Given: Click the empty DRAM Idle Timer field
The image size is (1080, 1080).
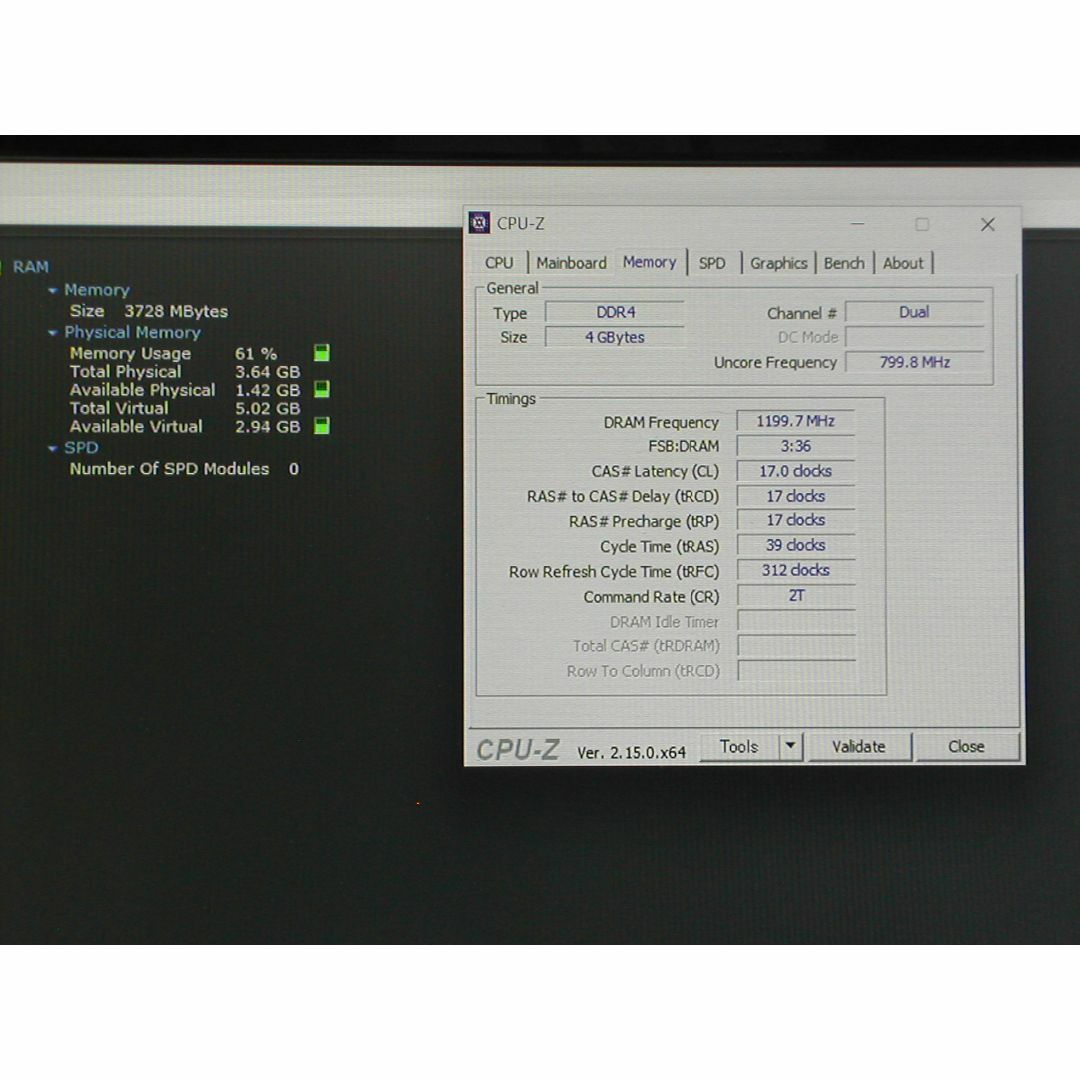Looking at the screenshot, I should click(x=796, y=621).
